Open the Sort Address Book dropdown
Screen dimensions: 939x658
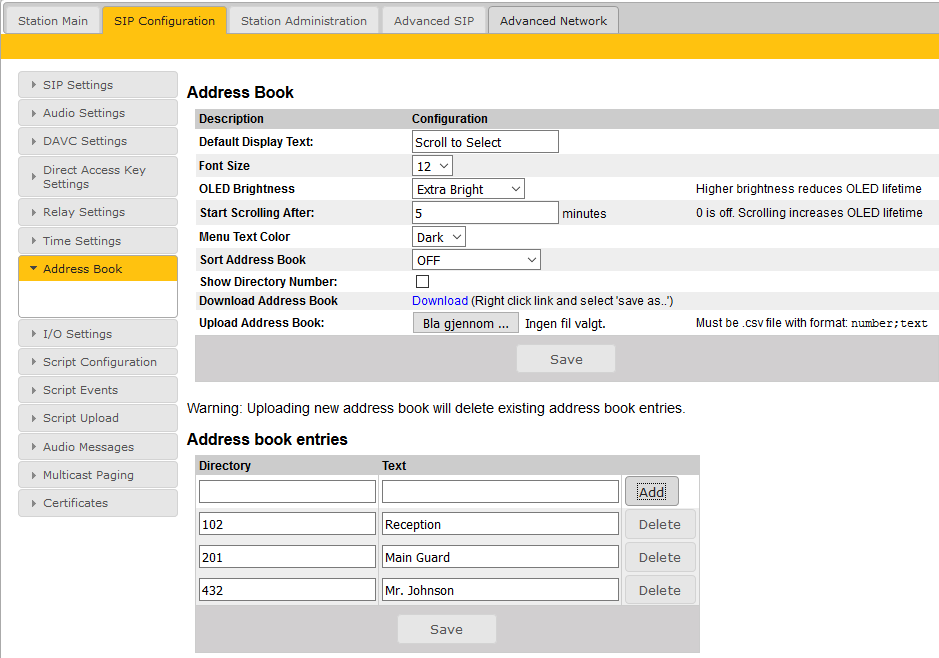[x=476, y=260]
